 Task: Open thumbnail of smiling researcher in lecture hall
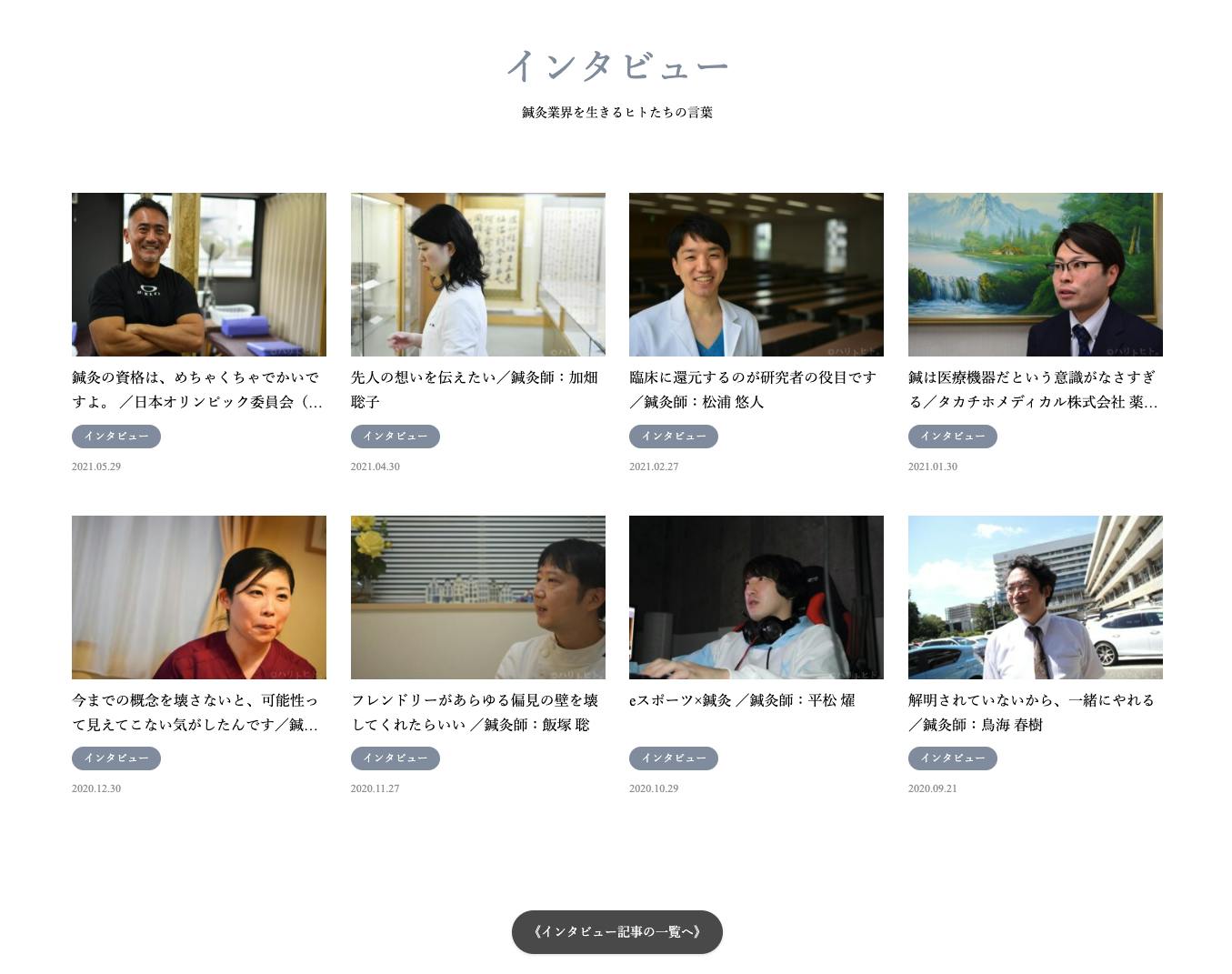[756, 275]
